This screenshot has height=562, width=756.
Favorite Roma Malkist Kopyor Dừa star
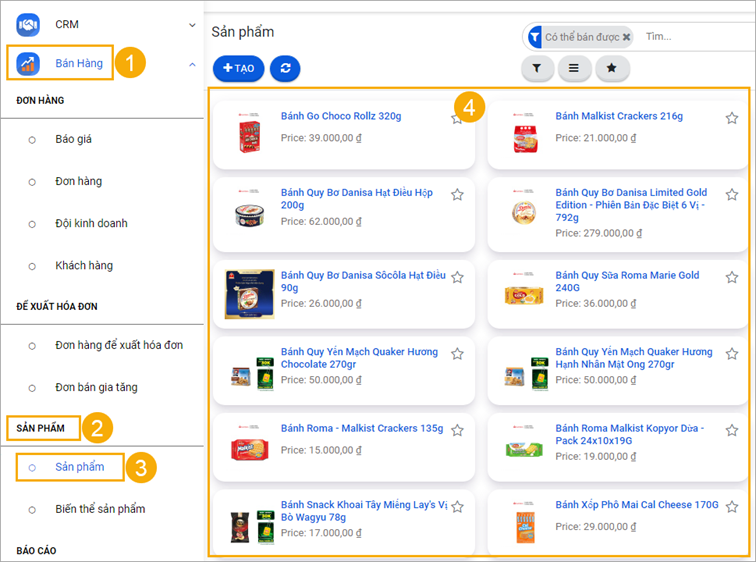pyautogui.click(x=731, y=430)
